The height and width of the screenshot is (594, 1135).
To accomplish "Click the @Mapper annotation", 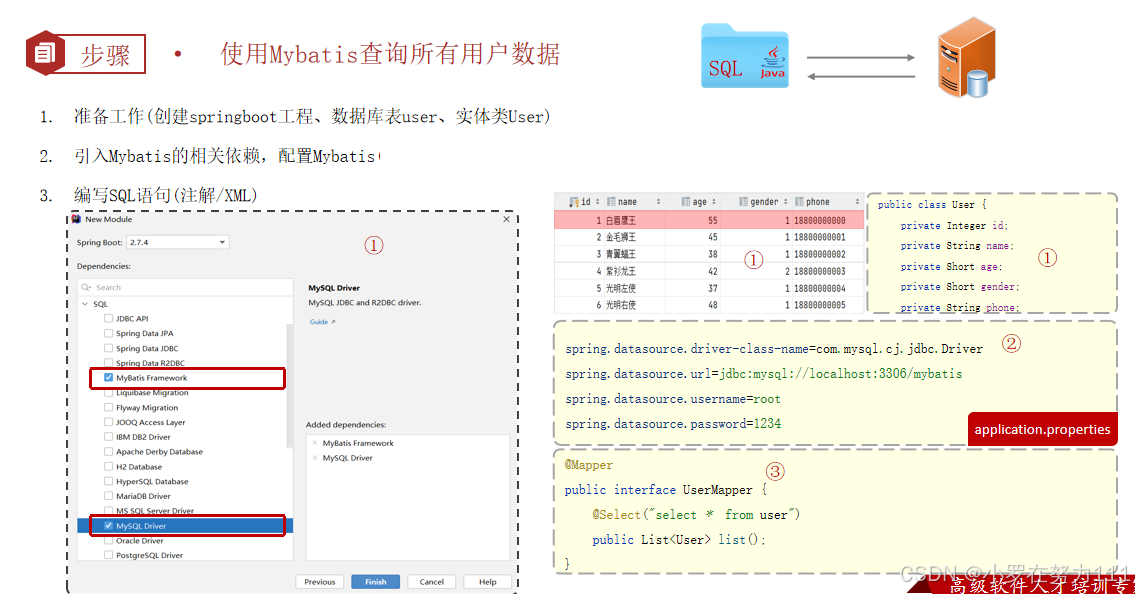I will coord(588,465).
